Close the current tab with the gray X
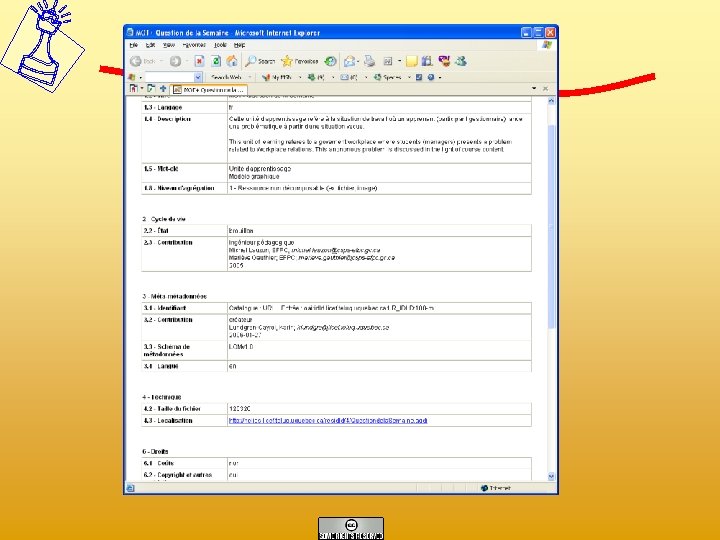The image size is (720, 540). (x=545, y=89)
